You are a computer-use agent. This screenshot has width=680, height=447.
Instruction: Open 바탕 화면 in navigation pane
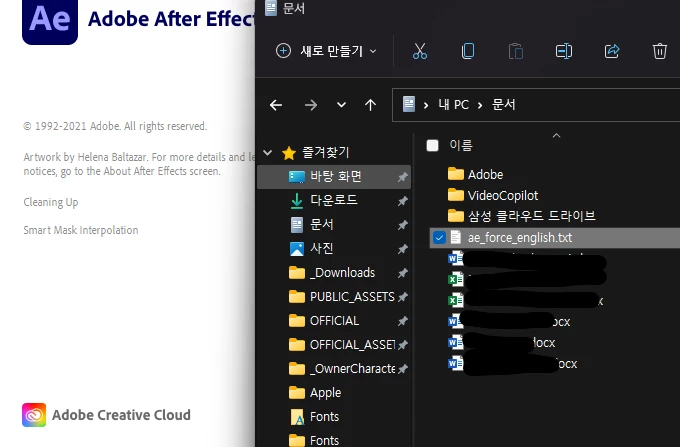click(334, 176)
